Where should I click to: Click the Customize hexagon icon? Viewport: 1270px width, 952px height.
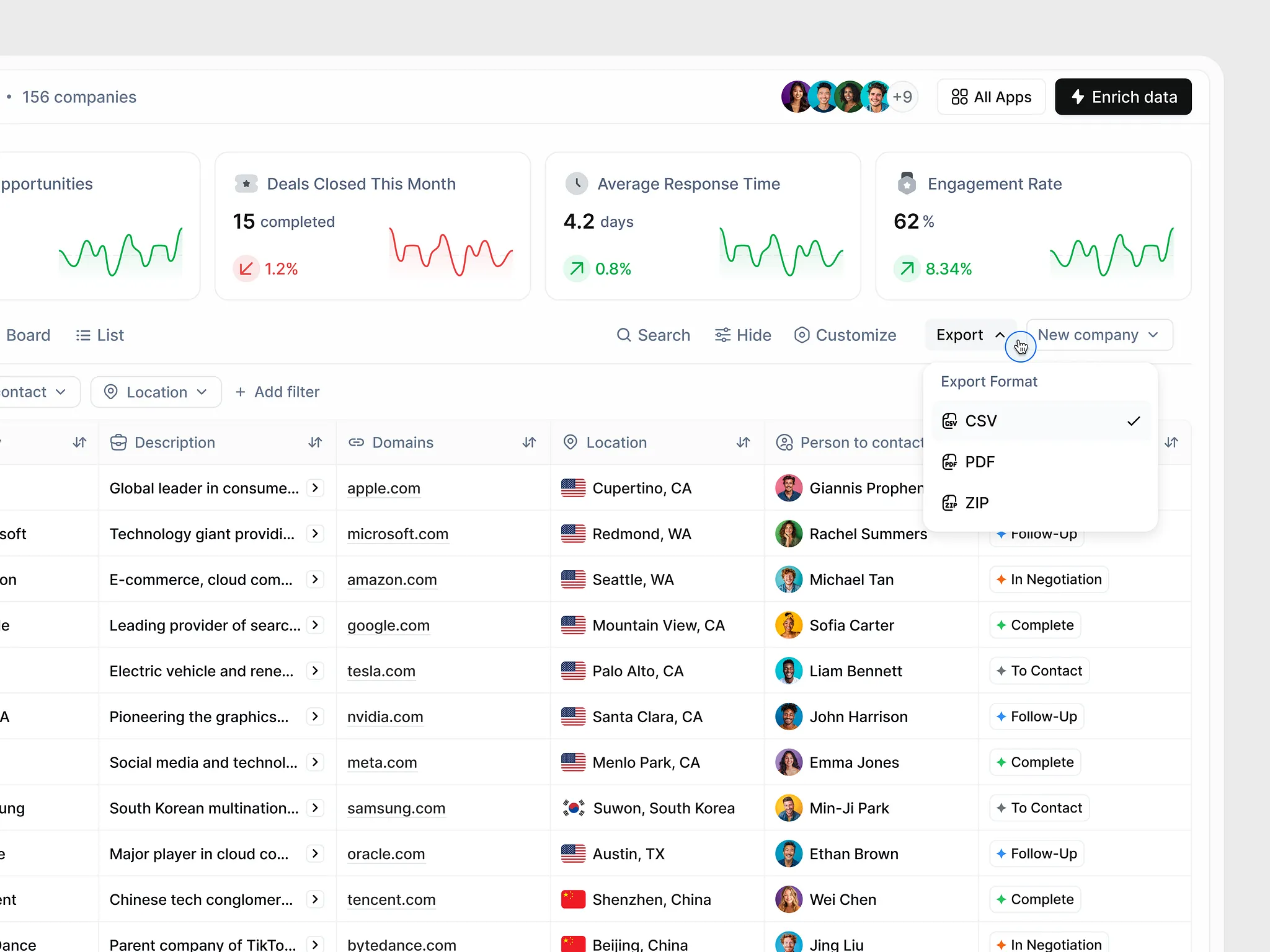point(802,335)
